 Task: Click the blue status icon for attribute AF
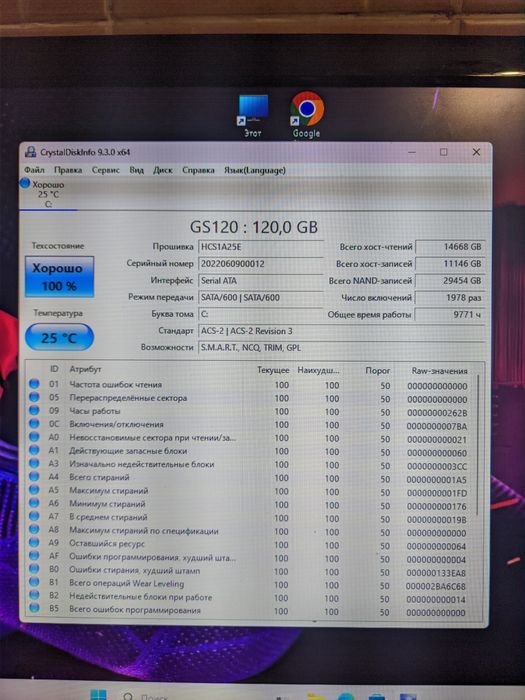[x=34, y=556]
